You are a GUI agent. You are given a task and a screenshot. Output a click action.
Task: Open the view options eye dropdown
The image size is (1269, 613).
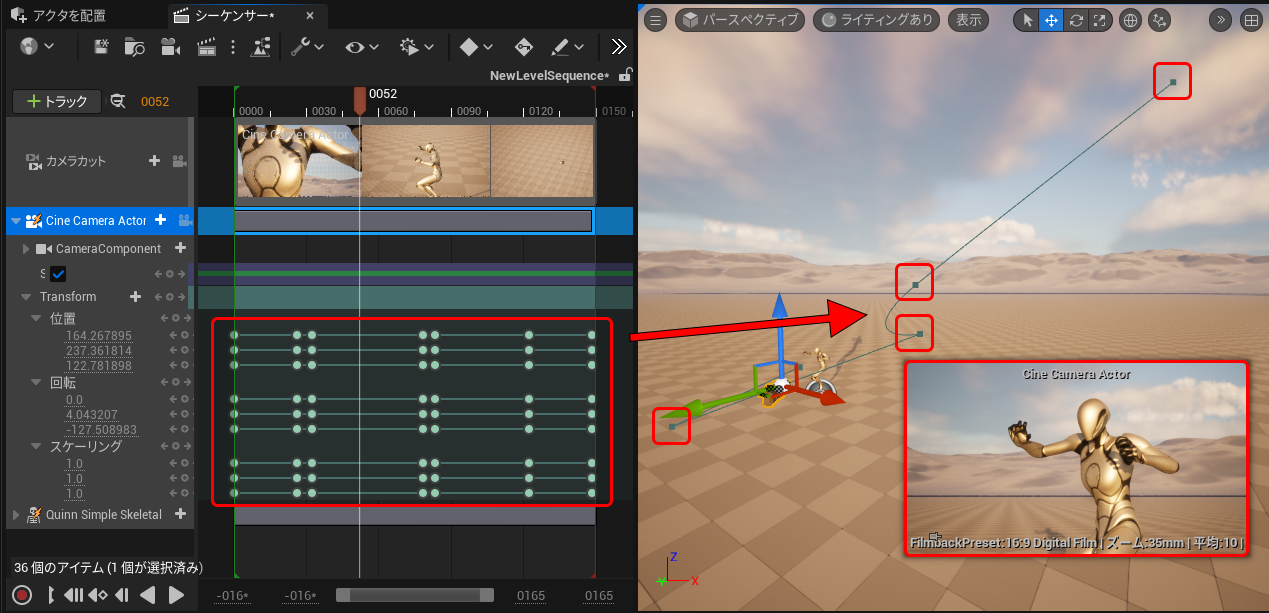(362, 47)
